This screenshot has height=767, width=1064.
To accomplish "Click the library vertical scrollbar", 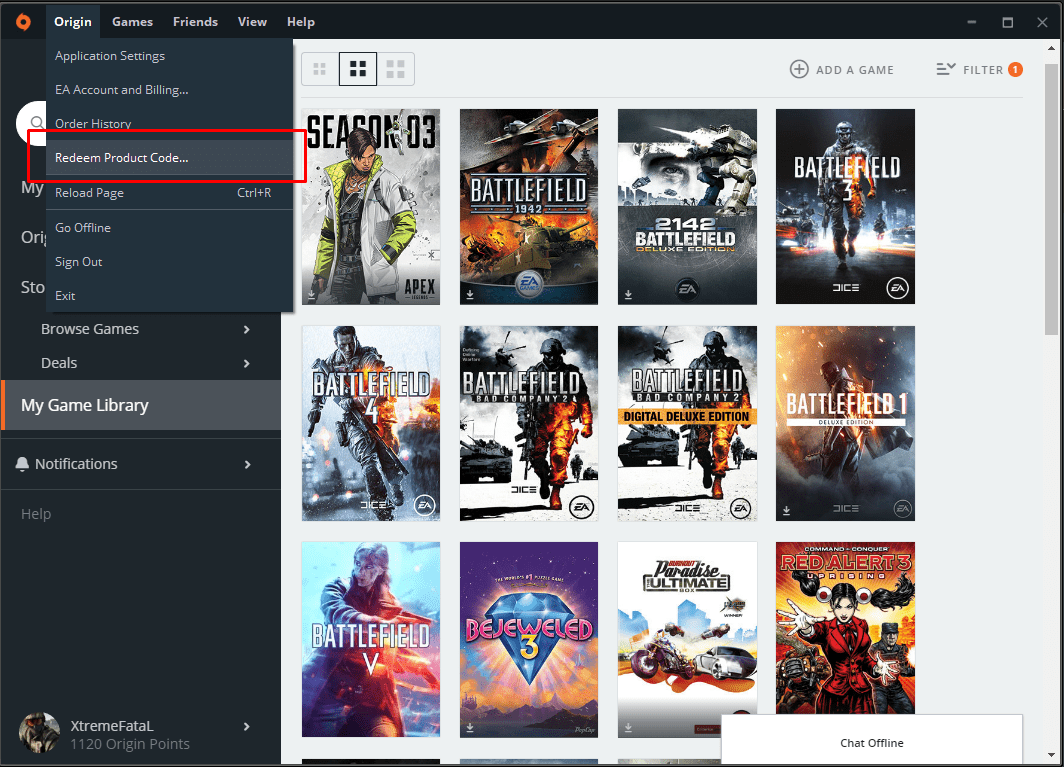I will 1052,200.
